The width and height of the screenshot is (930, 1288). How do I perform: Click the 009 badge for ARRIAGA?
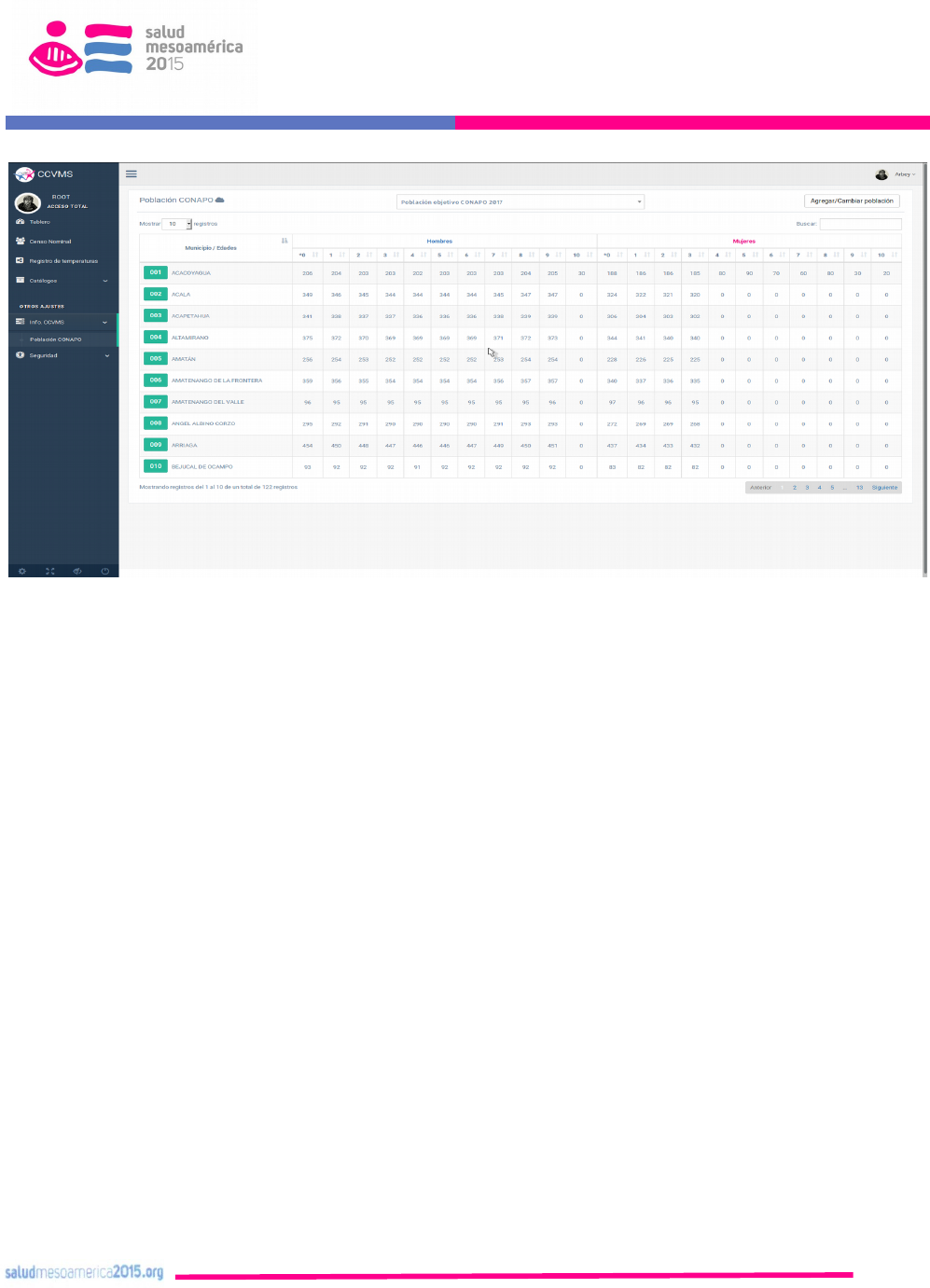tap(156, 444)
